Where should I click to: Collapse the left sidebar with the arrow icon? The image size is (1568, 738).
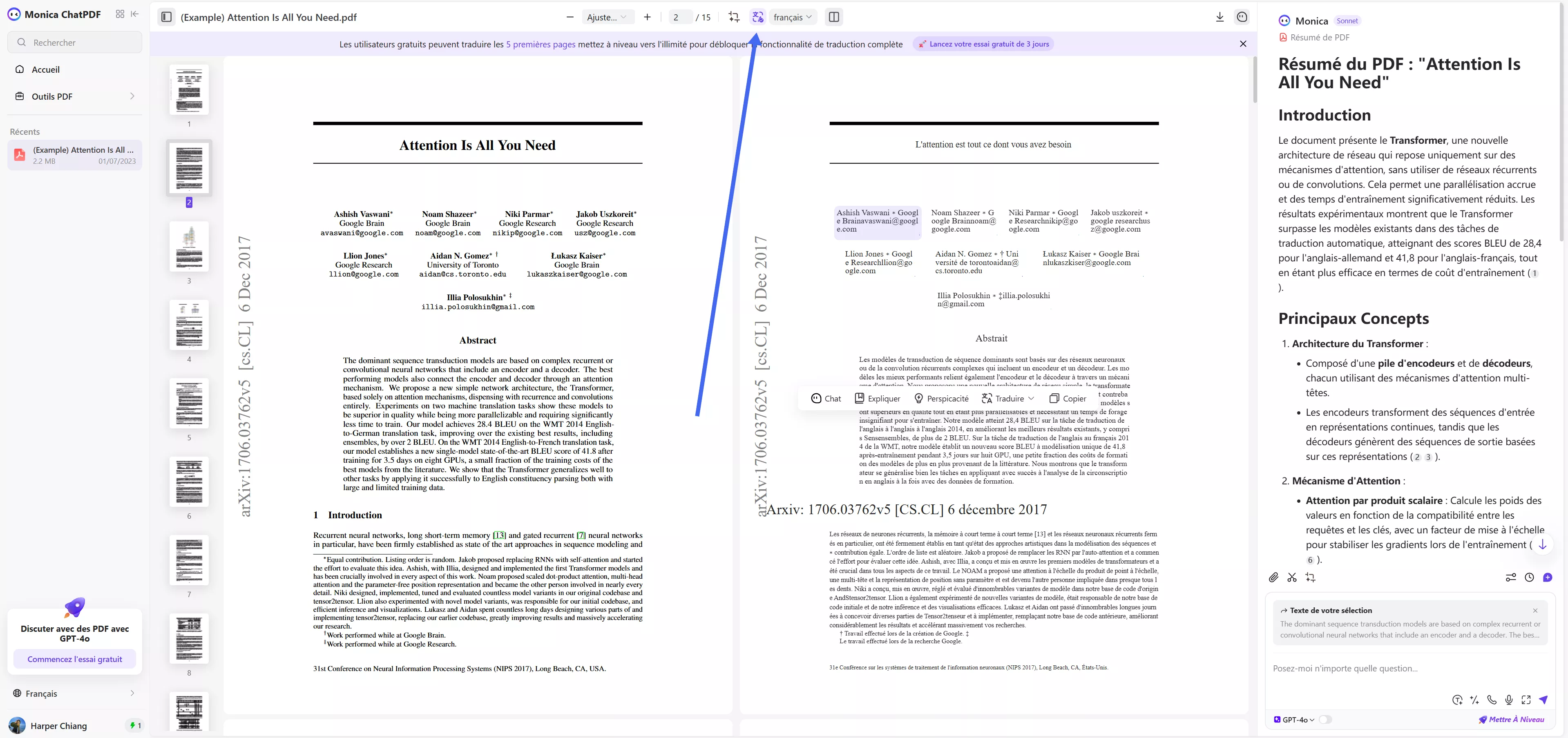pos(135,14)
